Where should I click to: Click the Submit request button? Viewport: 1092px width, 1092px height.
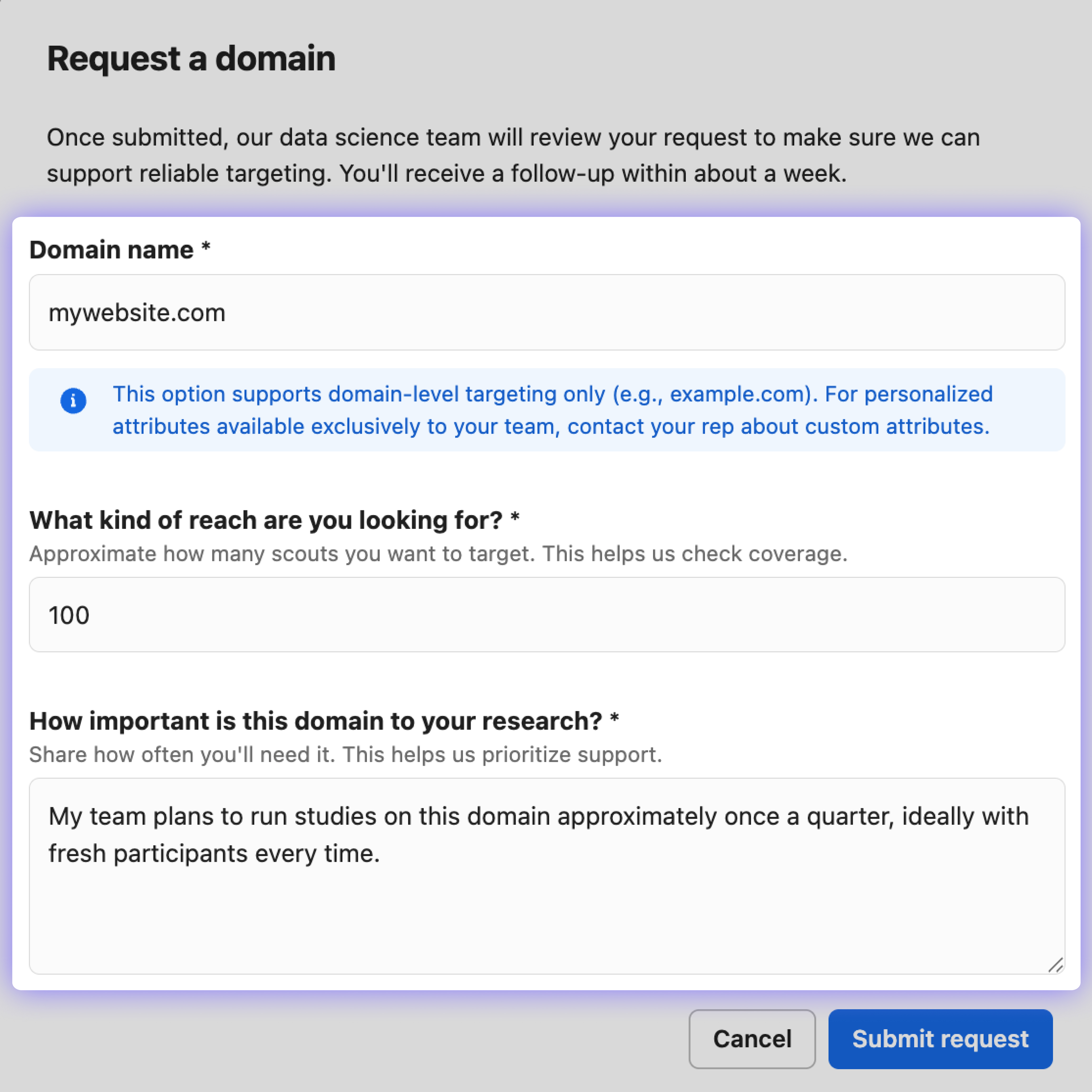pos(940,1039)
